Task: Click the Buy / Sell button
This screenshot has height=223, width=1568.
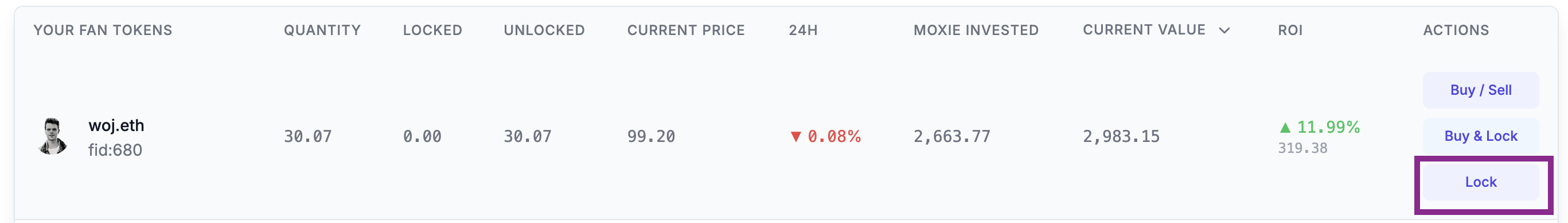Action: point(1480,90)
